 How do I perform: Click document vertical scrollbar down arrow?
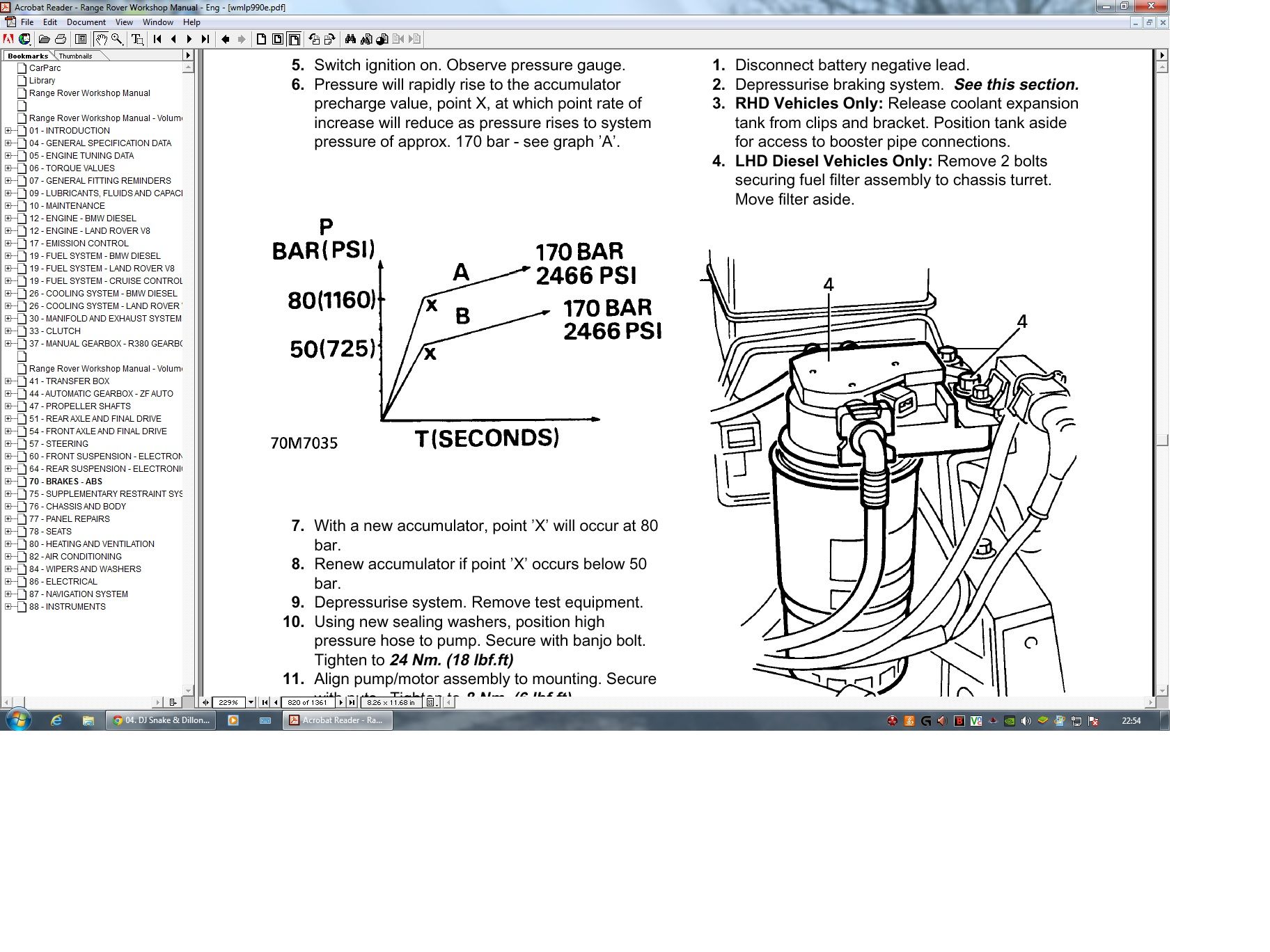(1162, 691)
